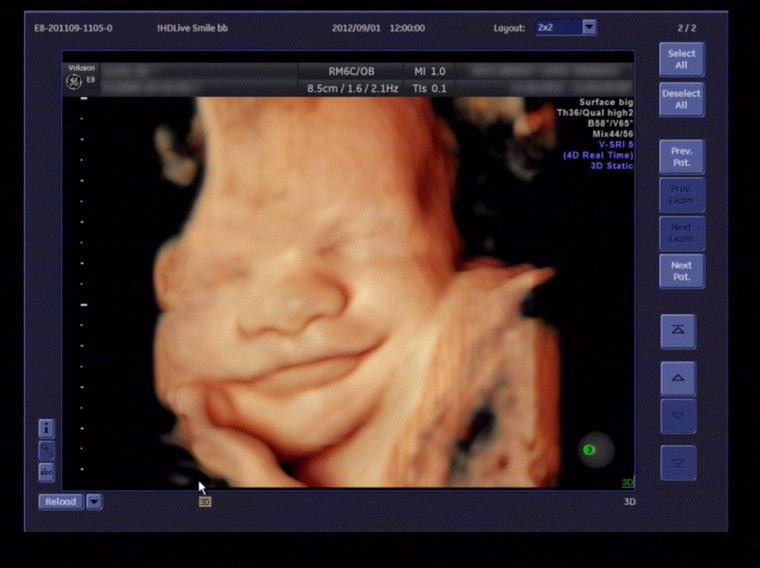Image resolution: width=760 pixels, height=568 pixels.
Task: Click the Next Exam button
Action: coord(681,233)
